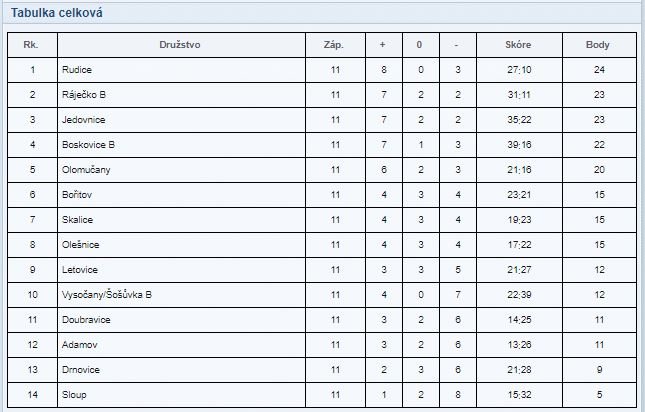The width and height of the screenshot is (645, 412).
Task: Click the Tabulka celková panel title
Action: [57, 13]
